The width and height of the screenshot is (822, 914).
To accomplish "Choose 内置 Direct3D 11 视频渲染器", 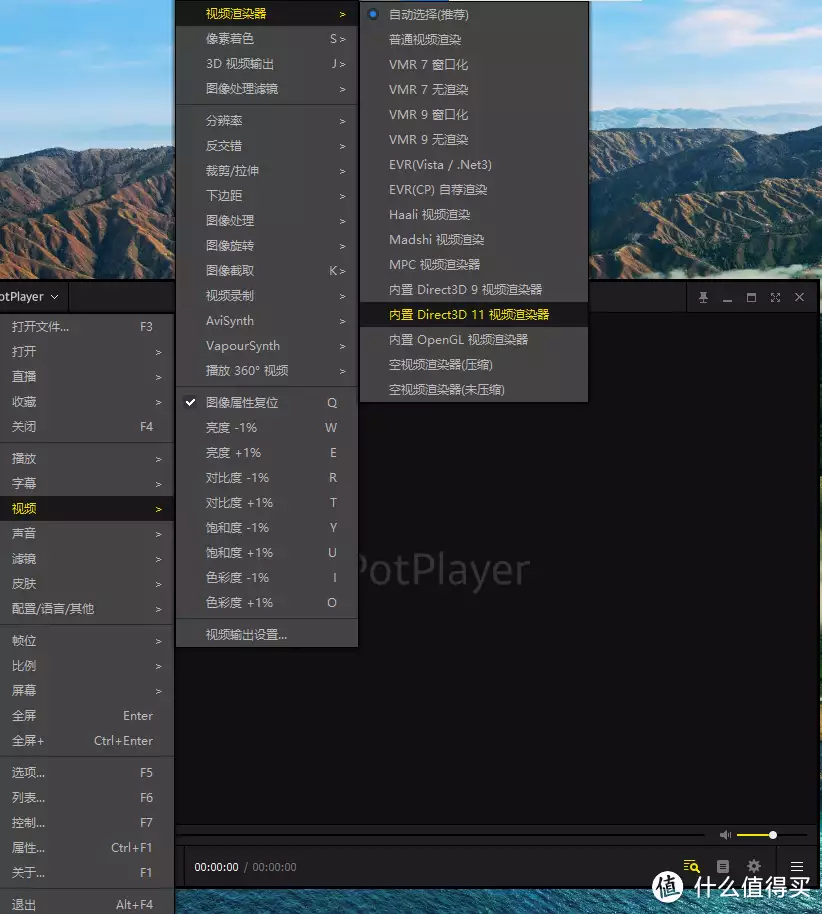I will (x=474, y=315).
